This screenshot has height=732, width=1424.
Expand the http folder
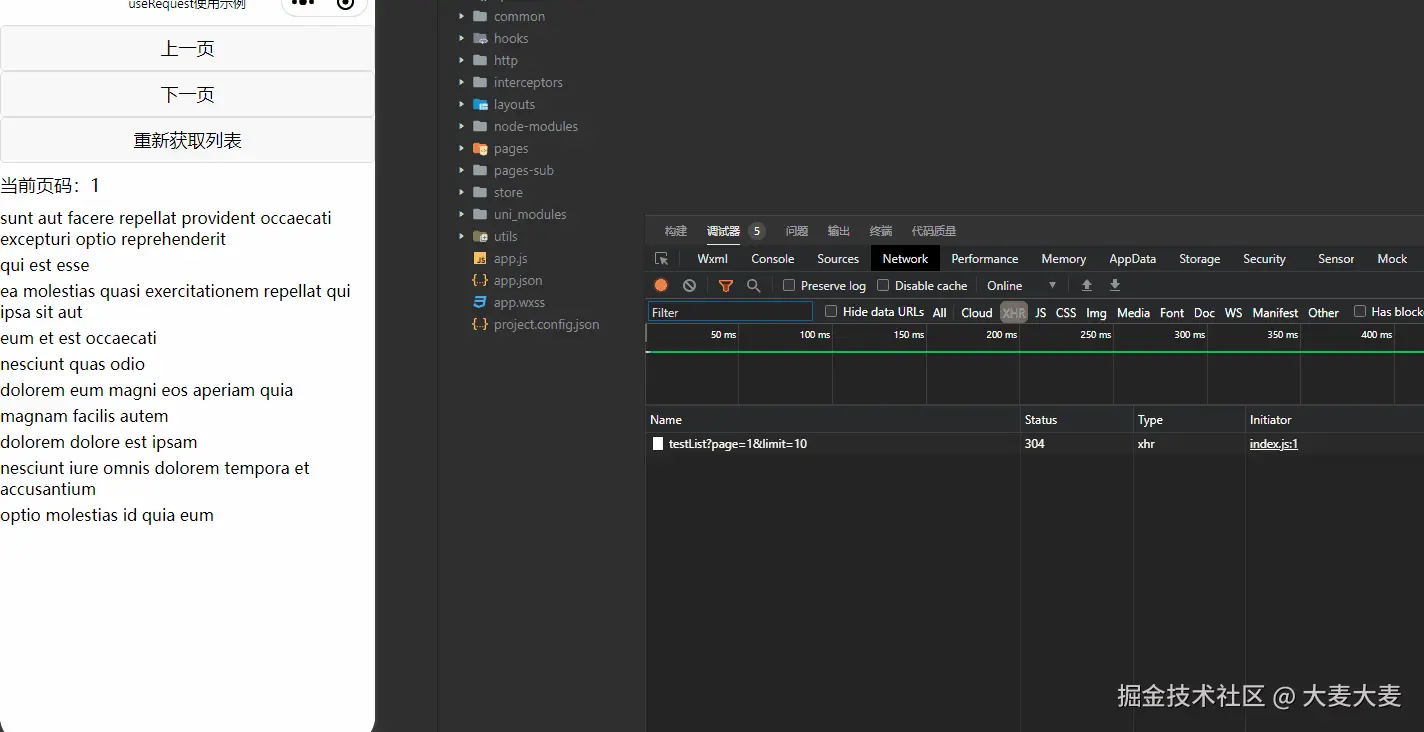462,60
